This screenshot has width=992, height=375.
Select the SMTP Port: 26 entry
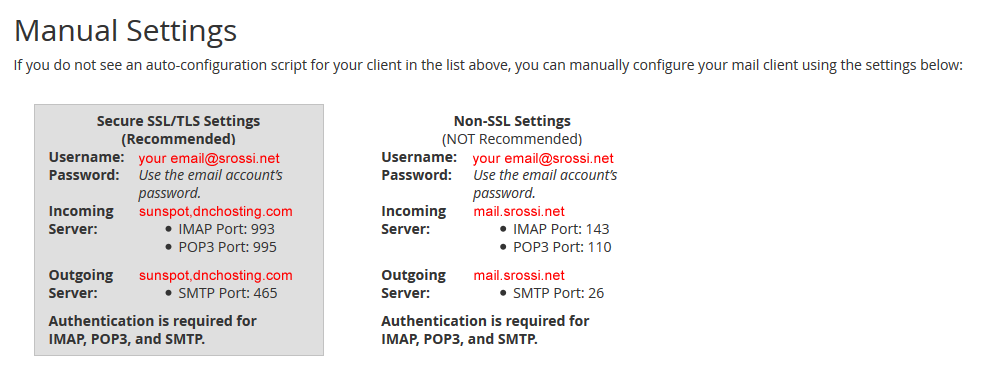click(x=559, y=293)
